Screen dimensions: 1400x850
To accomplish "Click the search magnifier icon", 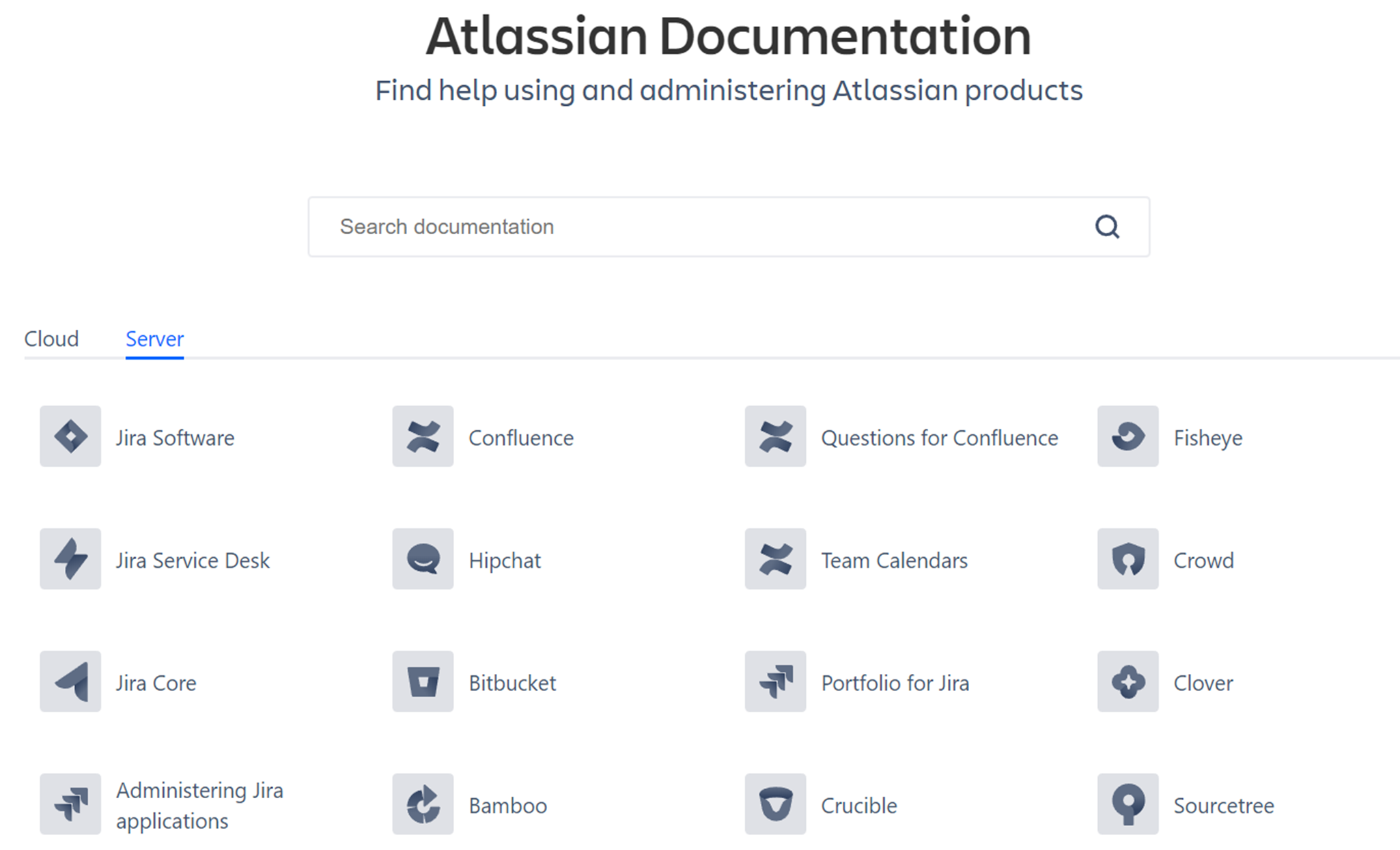I will (x=1107, y=227).
